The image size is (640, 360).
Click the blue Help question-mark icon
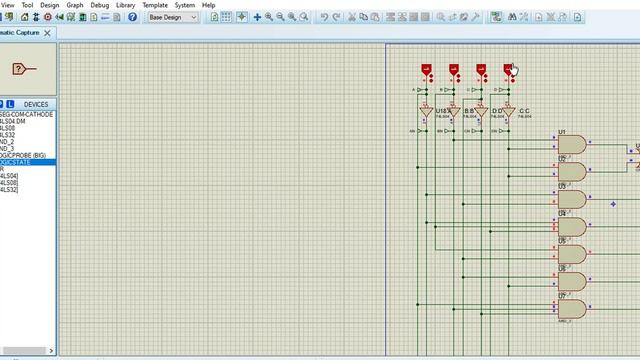[x=132, y=17]
